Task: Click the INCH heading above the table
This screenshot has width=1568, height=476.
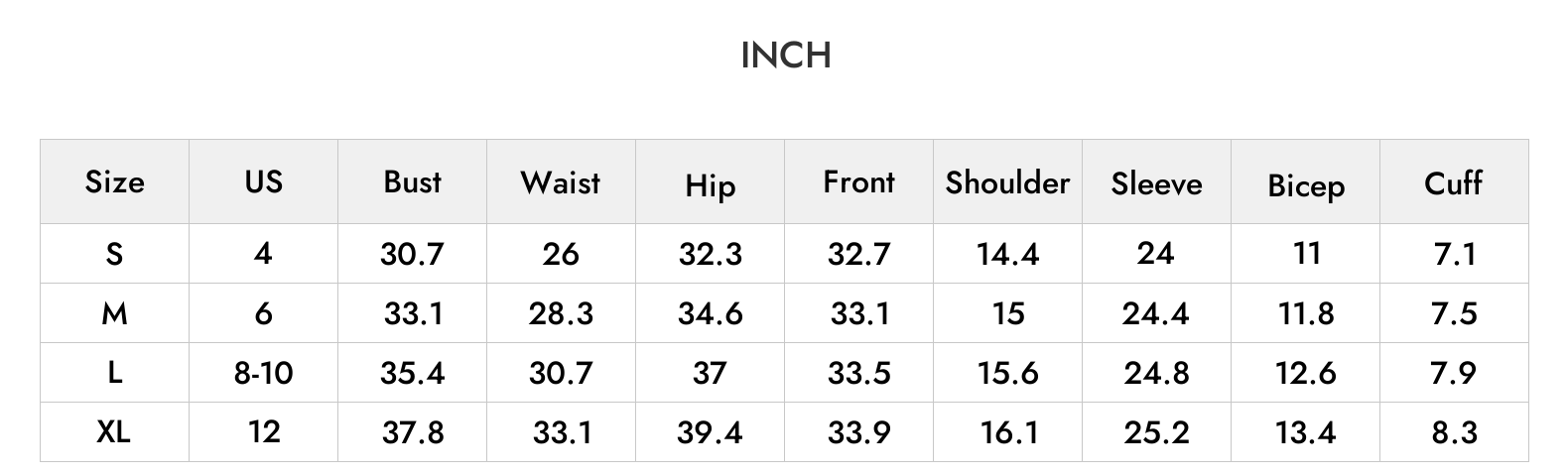Action: coord(785,56)
